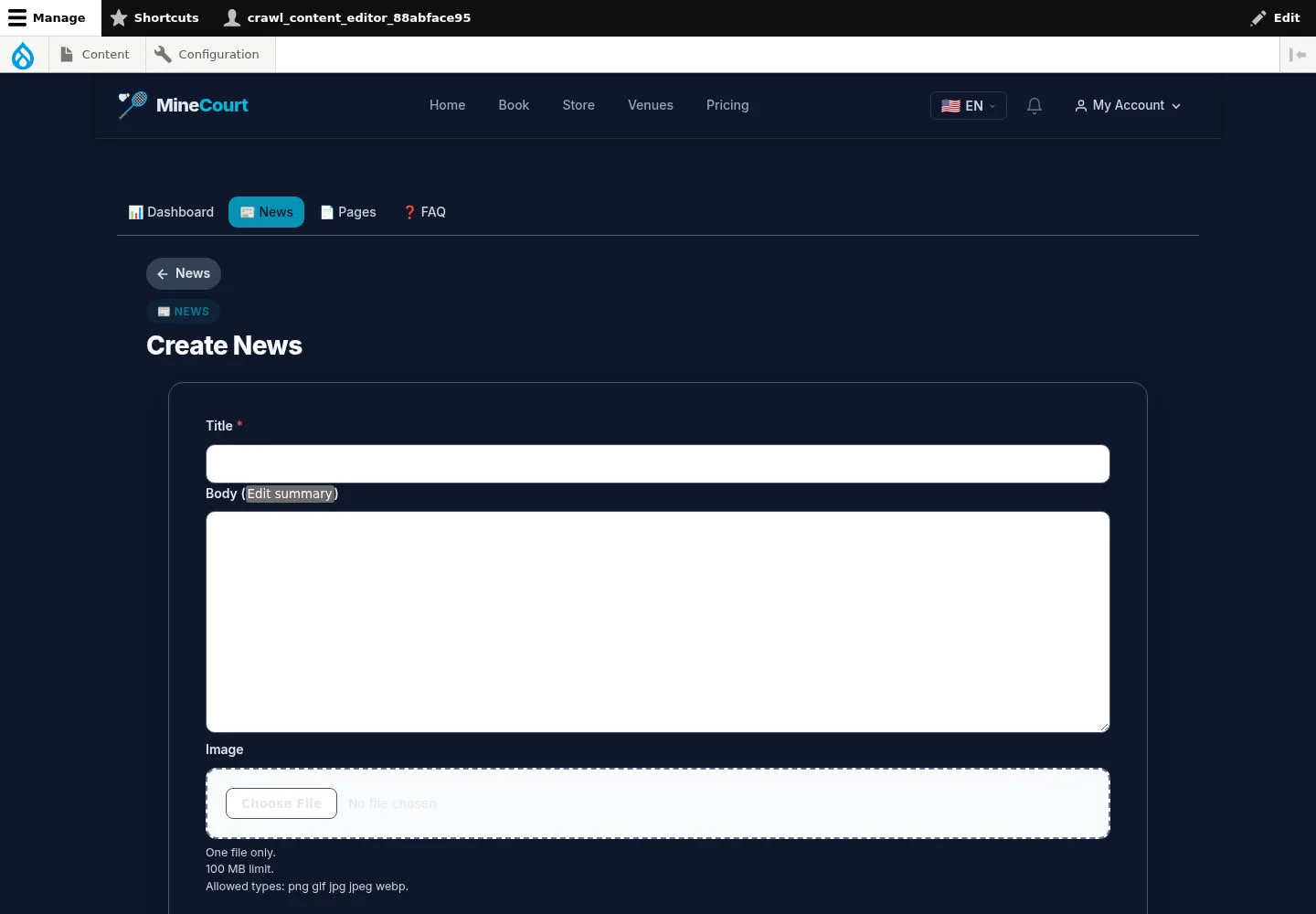Screen dimensions: 1316x914
Task: Focus the Body text area
Action: point(658,622)
